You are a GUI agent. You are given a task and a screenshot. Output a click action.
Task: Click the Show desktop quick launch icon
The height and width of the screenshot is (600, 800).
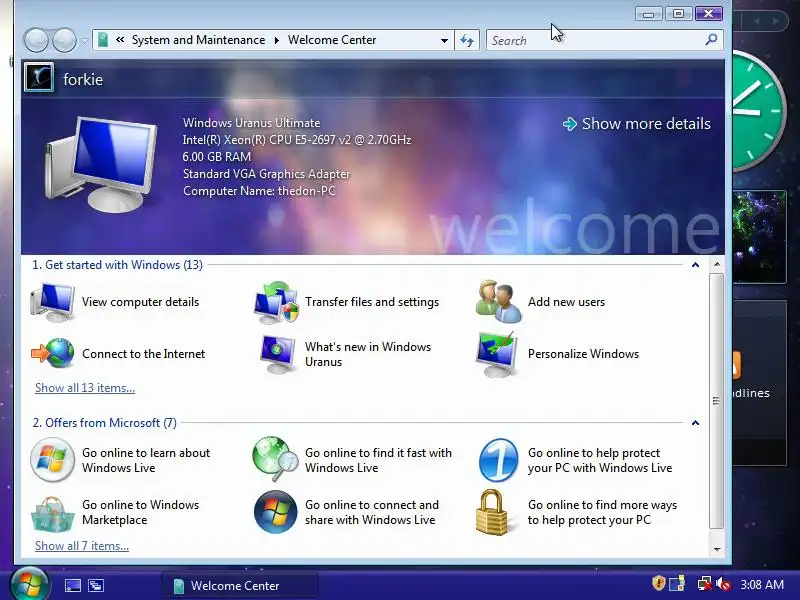pos(72,585)
